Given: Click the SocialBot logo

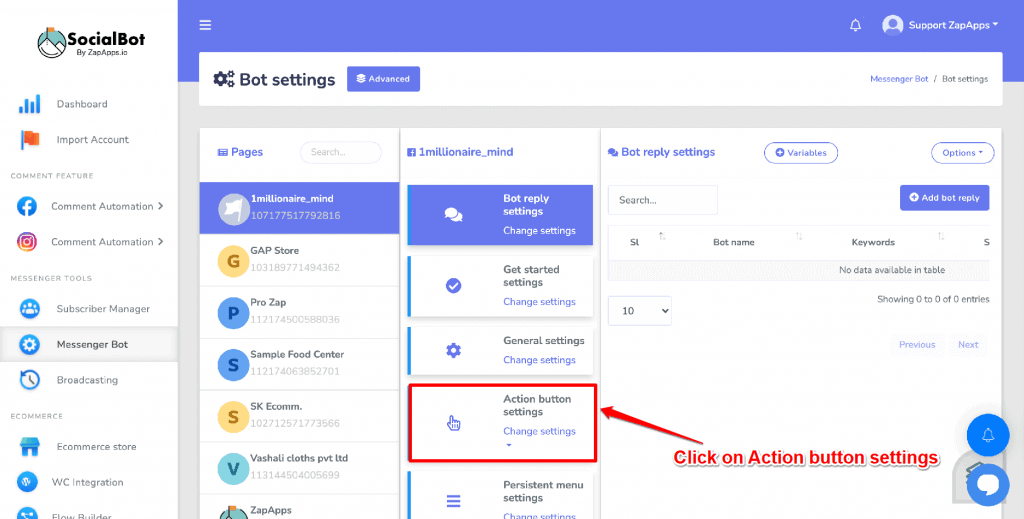Looking at the screenshot, I should [x=91, y=43].
